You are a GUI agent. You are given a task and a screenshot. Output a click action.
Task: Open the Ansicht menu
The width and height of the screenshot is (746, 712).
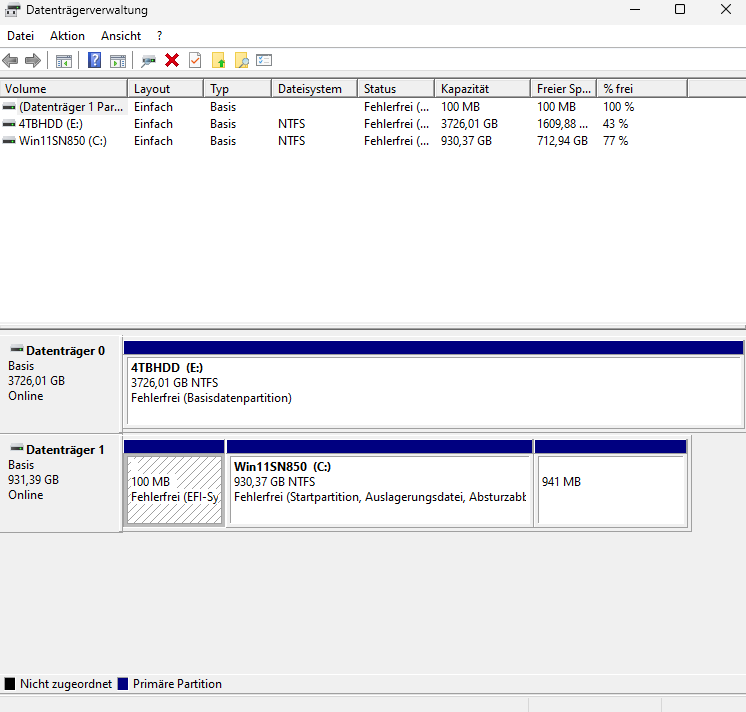121,36
